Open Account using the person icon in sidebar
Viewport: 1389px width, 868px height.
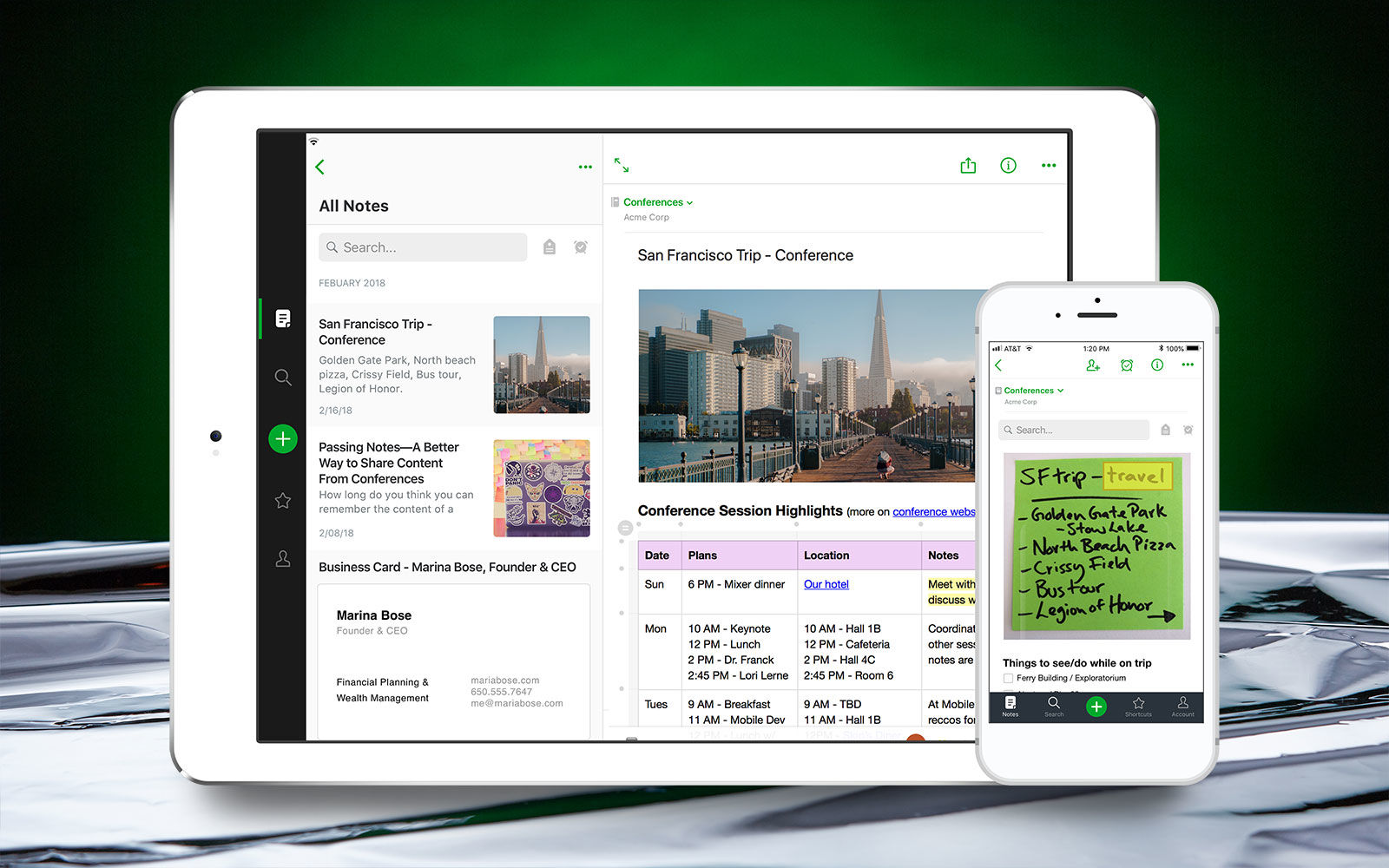282,559
